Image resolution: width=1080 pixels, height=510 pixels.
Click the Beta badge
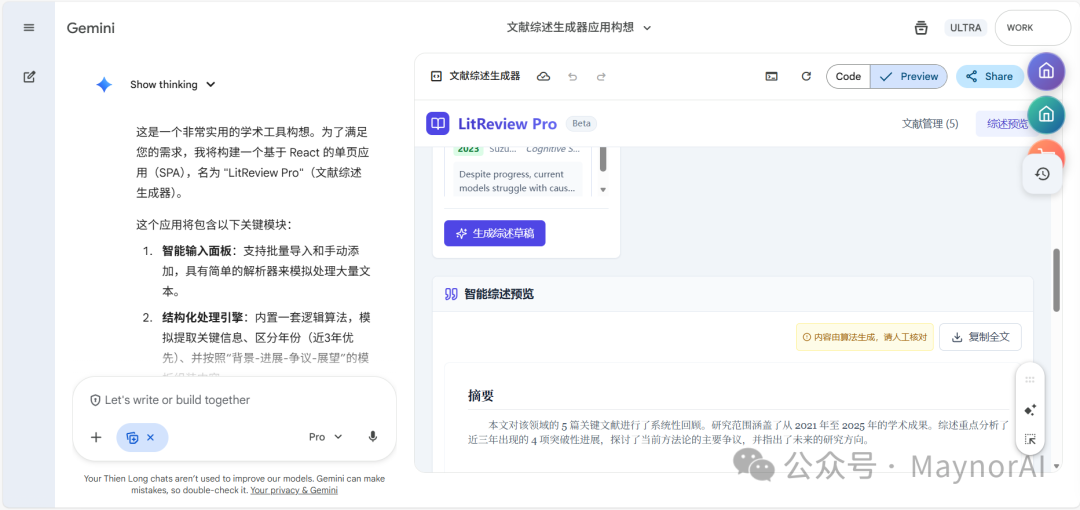(x=581, y=124)
